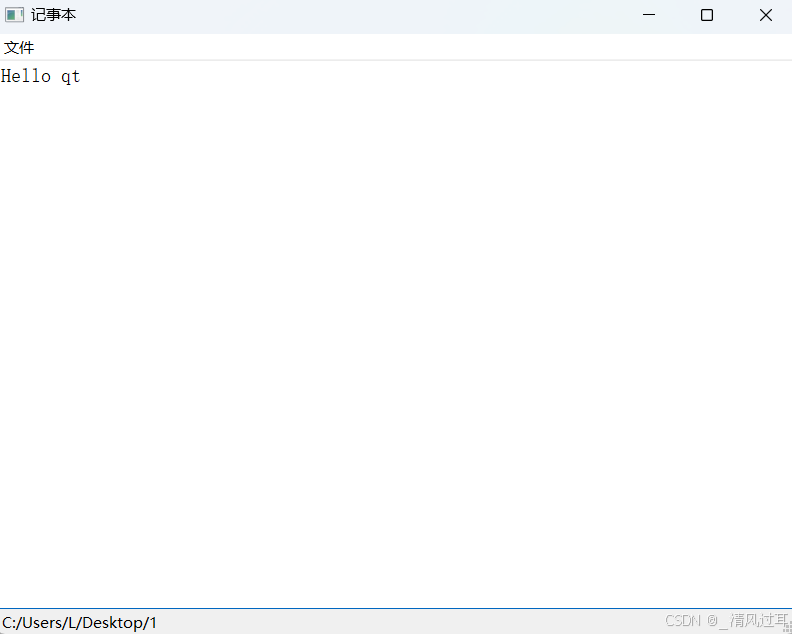
Task: Open the 文件 menu
Action: (19, 48)
